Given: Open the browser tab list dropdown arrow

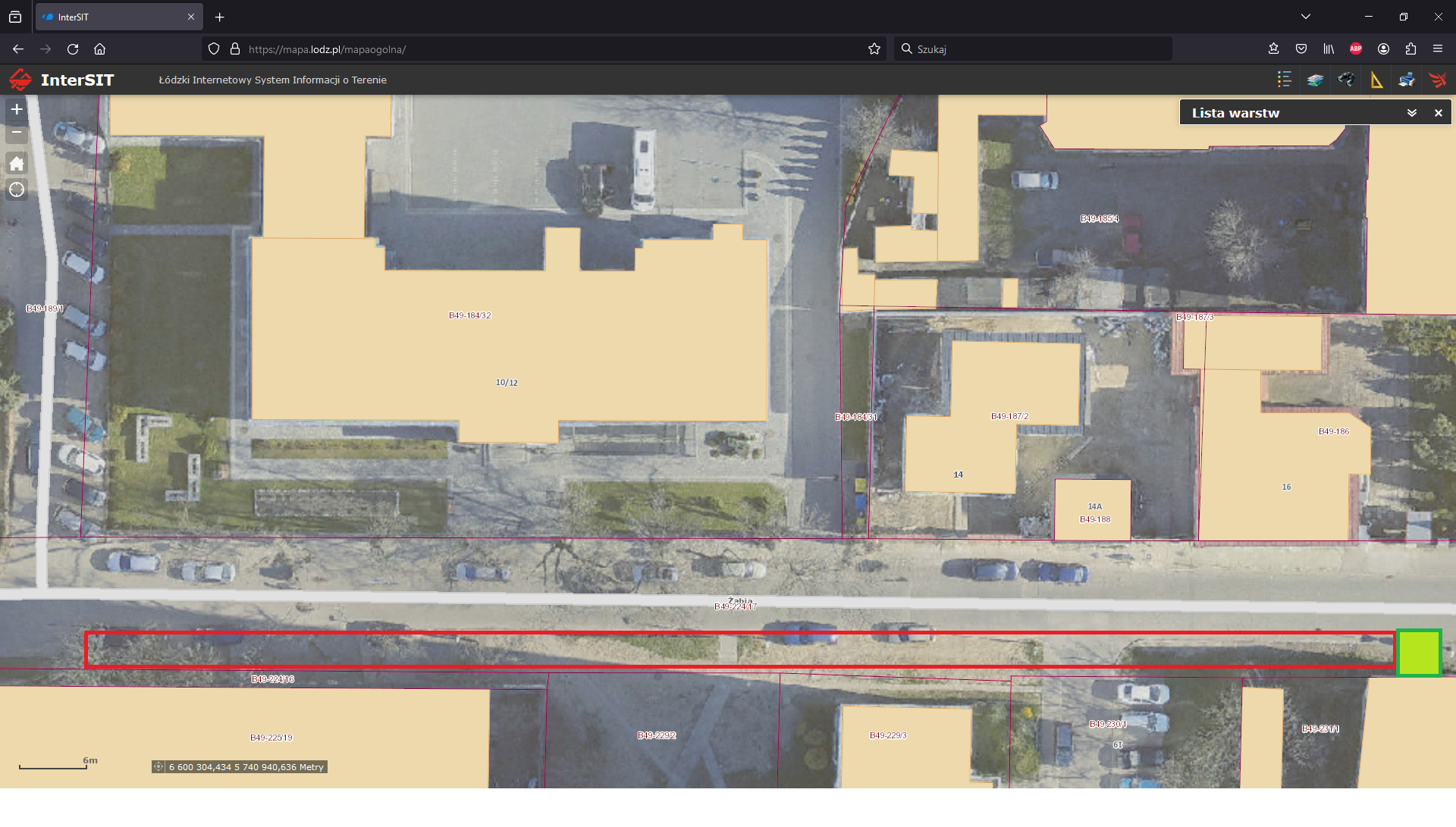Looking at the screenshot, I should (1306, 17).
